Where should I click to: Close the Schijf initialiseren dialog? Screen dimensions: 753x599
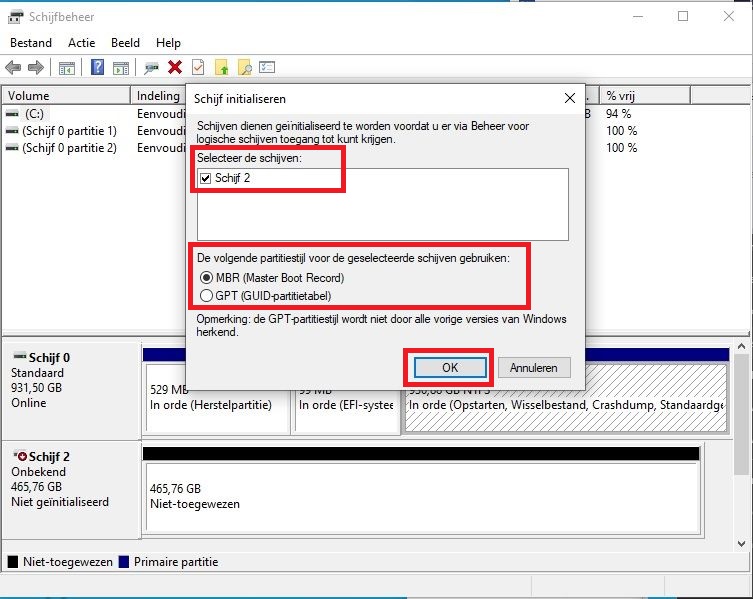570,98
